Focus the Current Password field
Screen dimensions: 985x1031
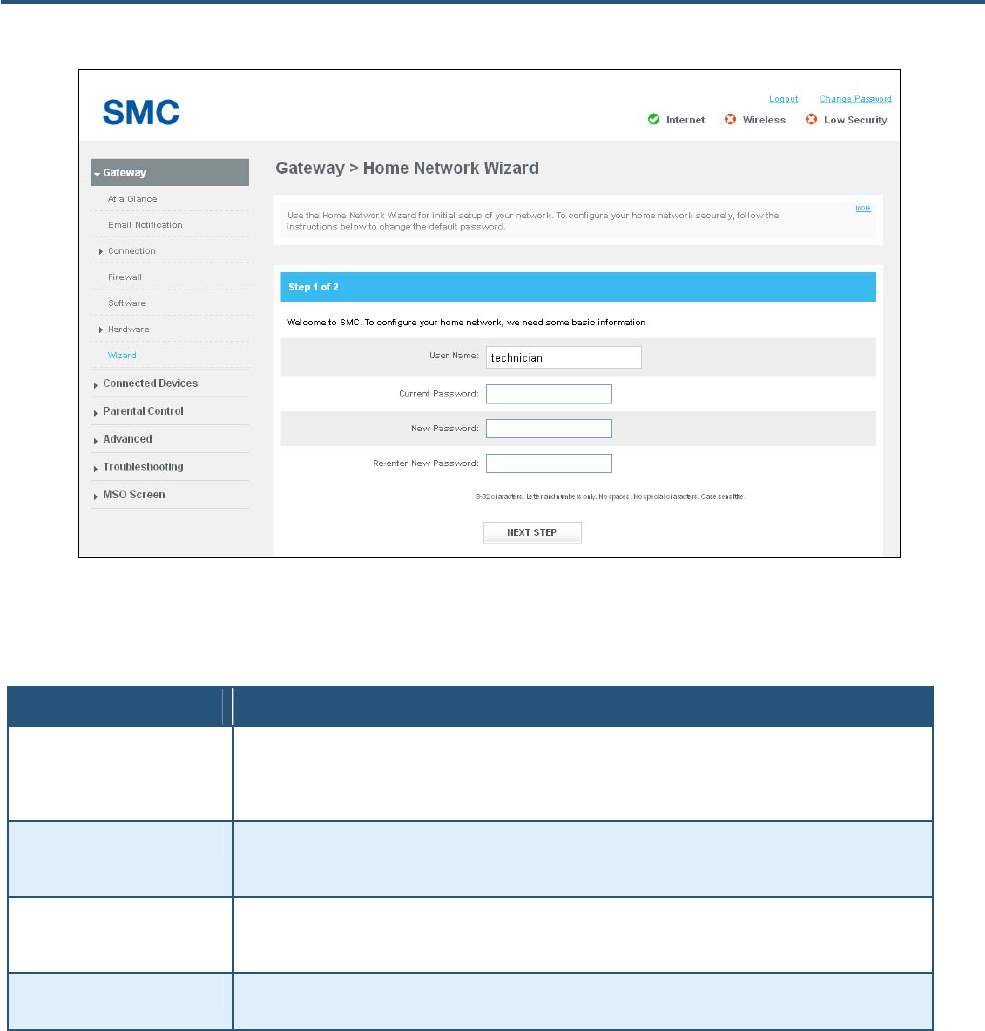pos(548,394)
